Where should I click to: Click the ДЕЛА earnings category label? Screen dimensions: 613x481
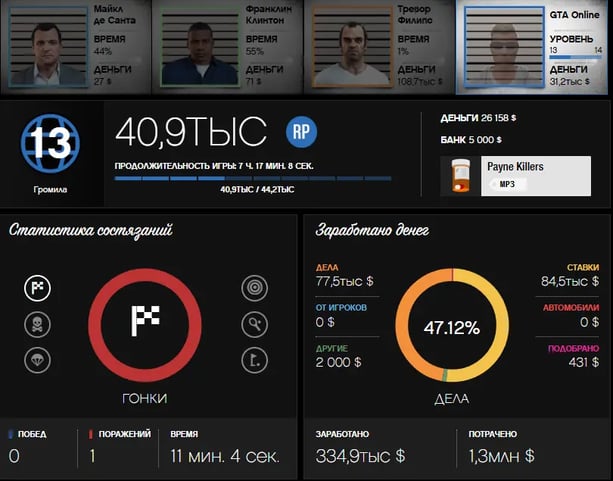point(326,268)
